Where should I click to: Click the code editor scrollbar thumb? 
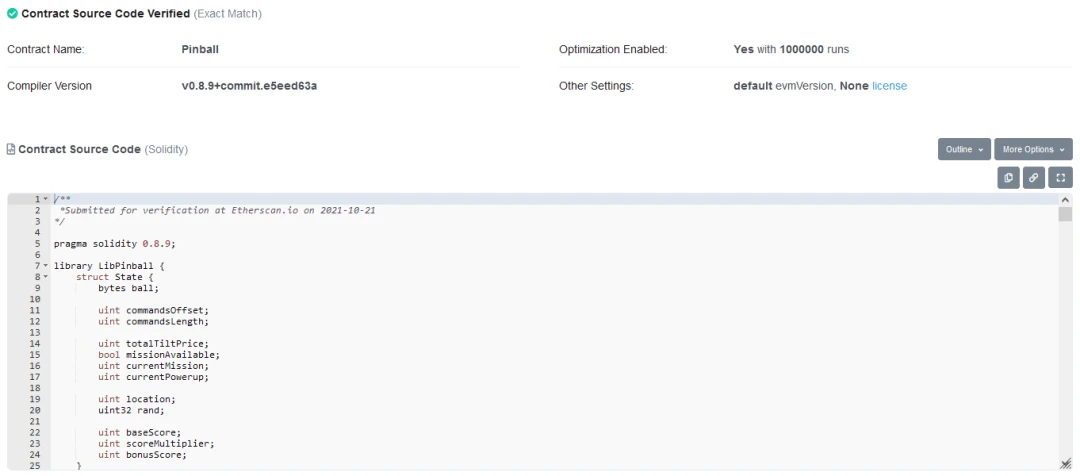point(1066,214)
